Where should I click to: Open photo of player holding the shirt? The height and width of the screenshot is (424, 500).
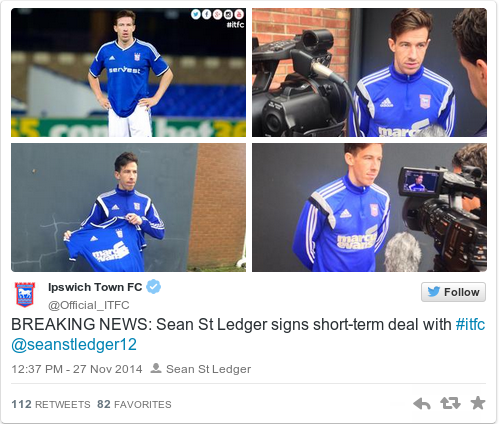[x=129, y=207]
